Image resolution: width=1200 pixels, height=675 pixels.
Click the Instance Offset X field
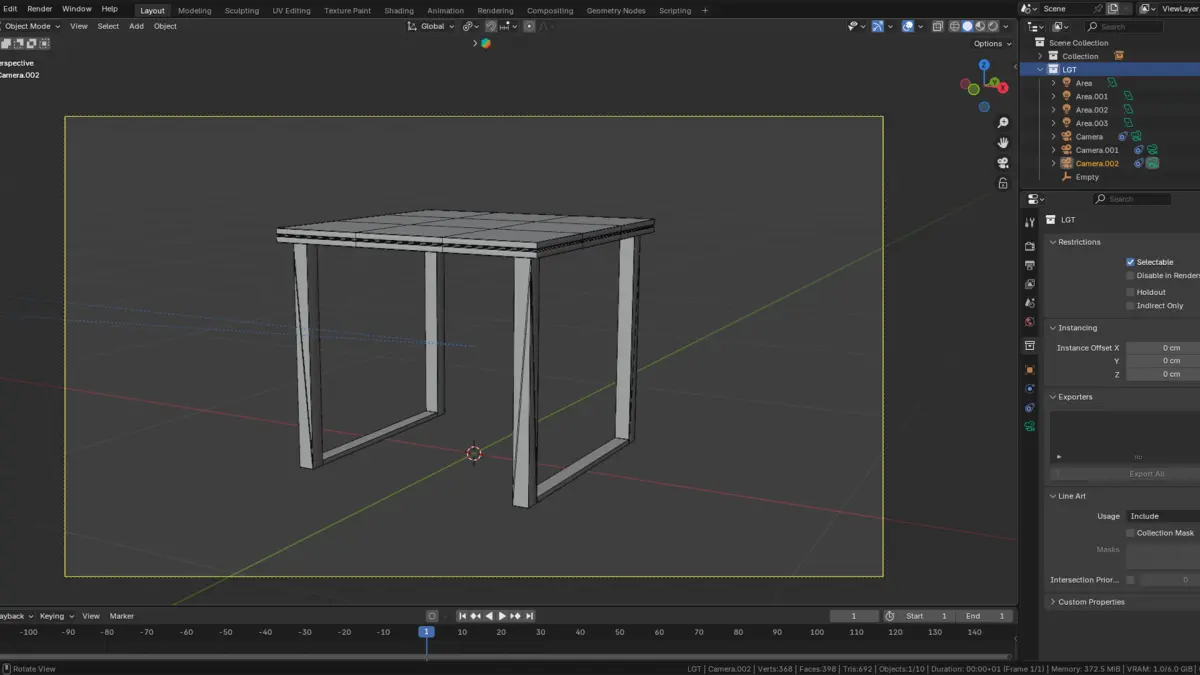click(1162, 348)
